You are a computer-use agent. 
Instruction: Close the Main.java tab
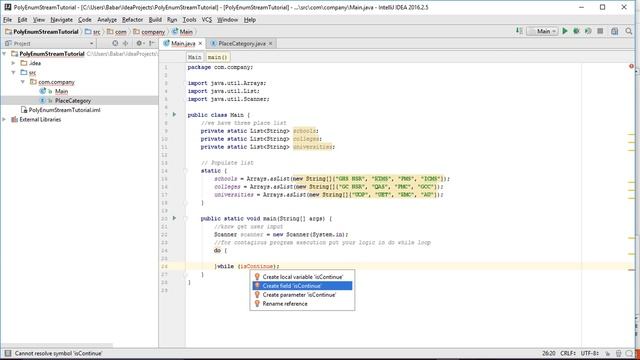coord(200,43)
